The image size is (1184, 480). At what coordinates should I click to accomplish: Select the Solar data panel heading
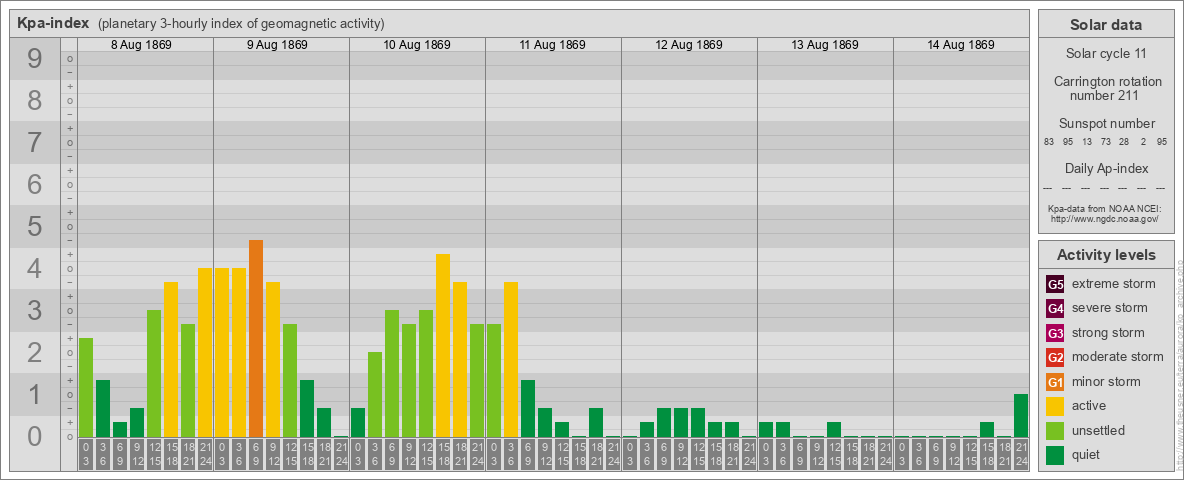click(1106, 25)
